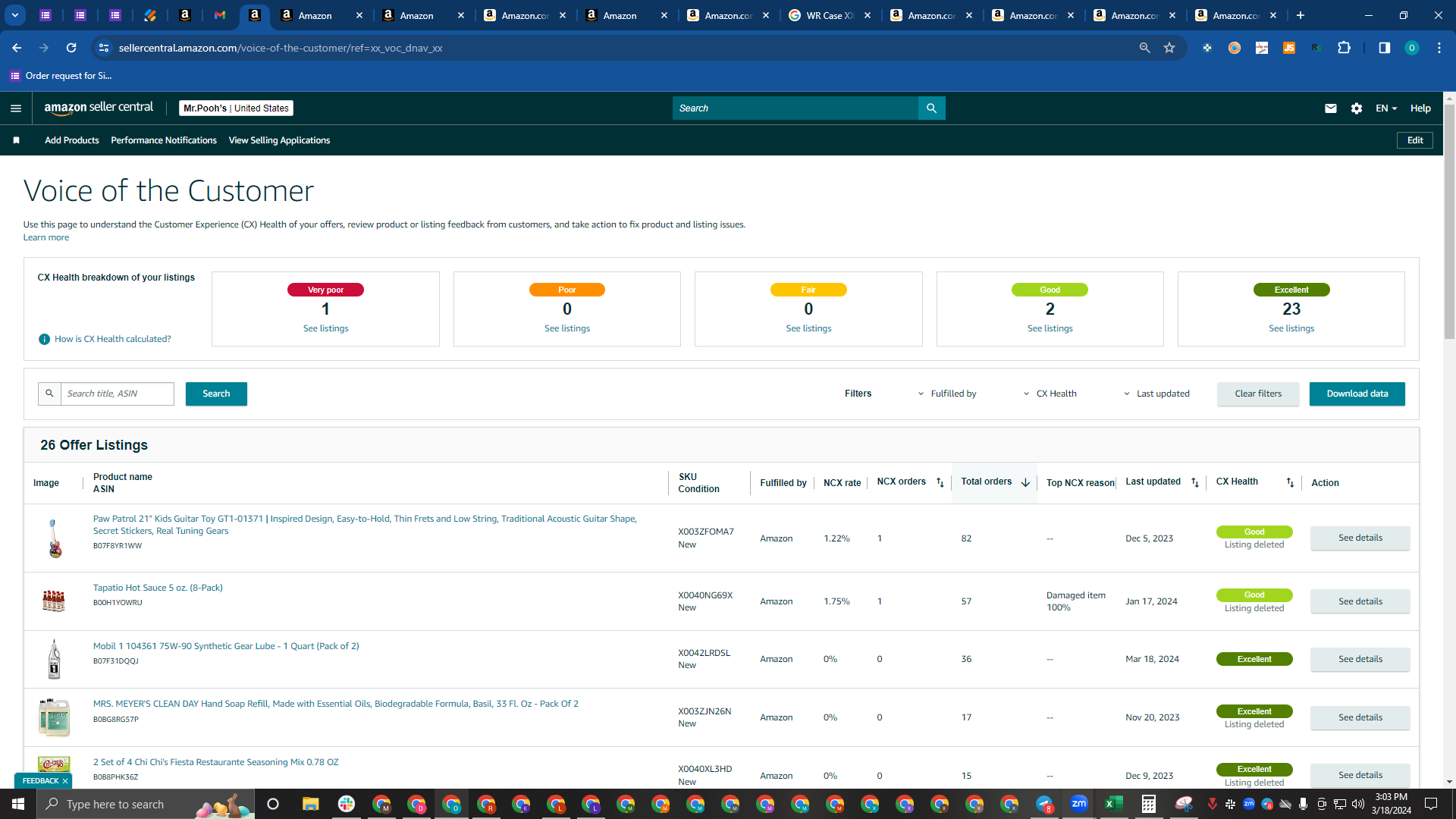Click the magnifier search button in header

pyautogui.click(x=931, y=108)
